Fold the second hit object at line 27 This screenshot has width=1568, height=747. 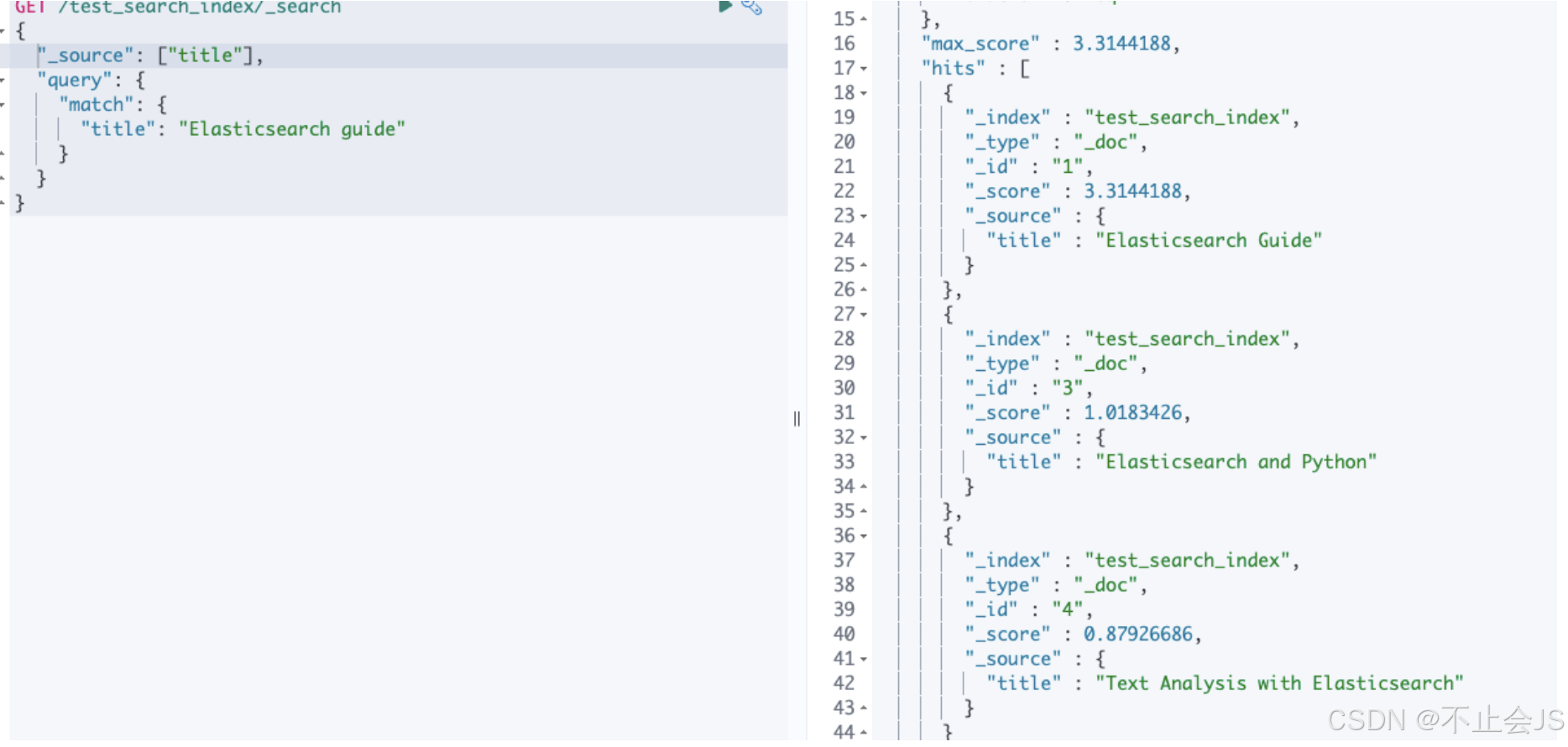coord(864,315)
